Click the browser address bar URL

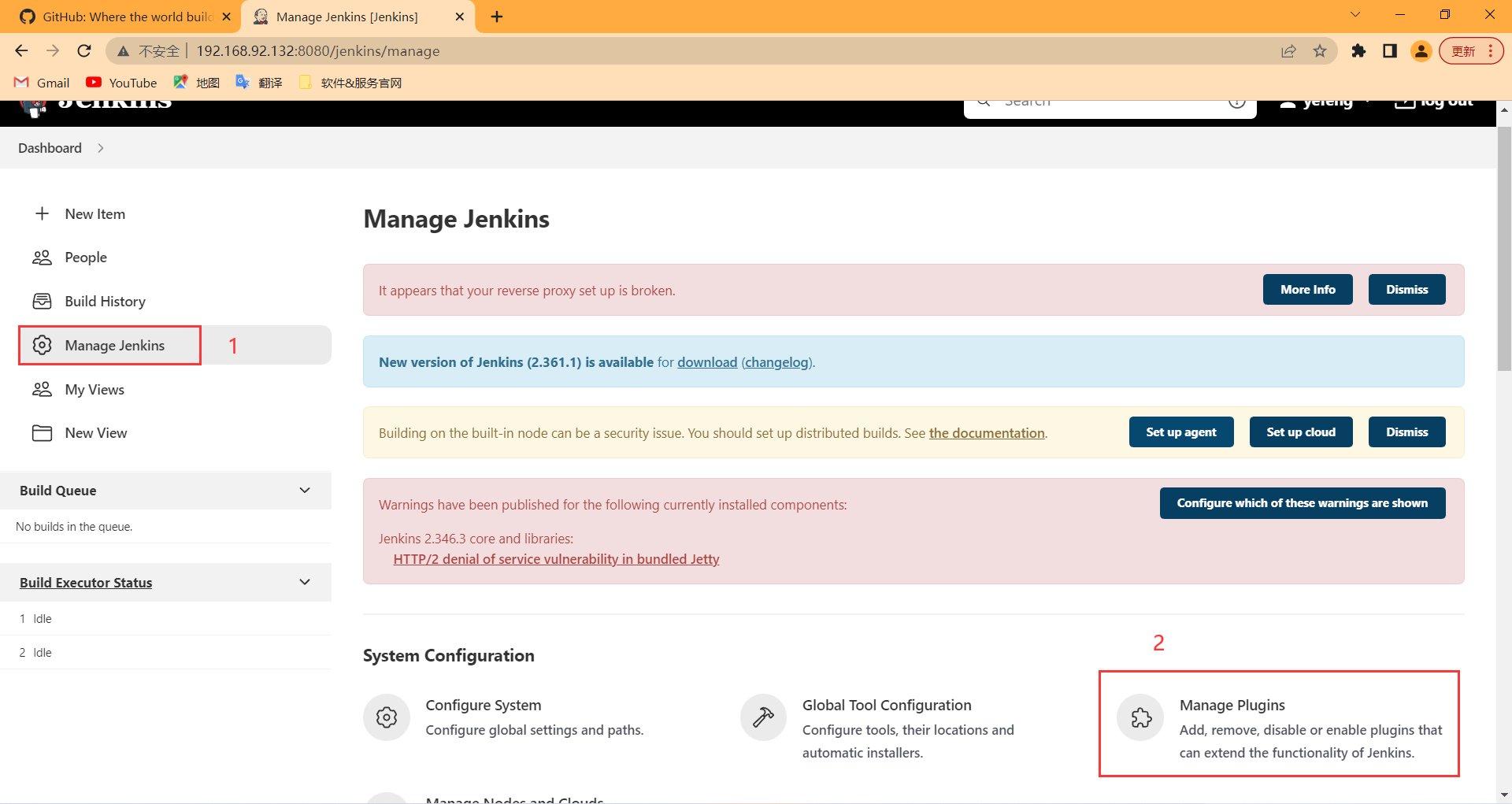[318, 51]
